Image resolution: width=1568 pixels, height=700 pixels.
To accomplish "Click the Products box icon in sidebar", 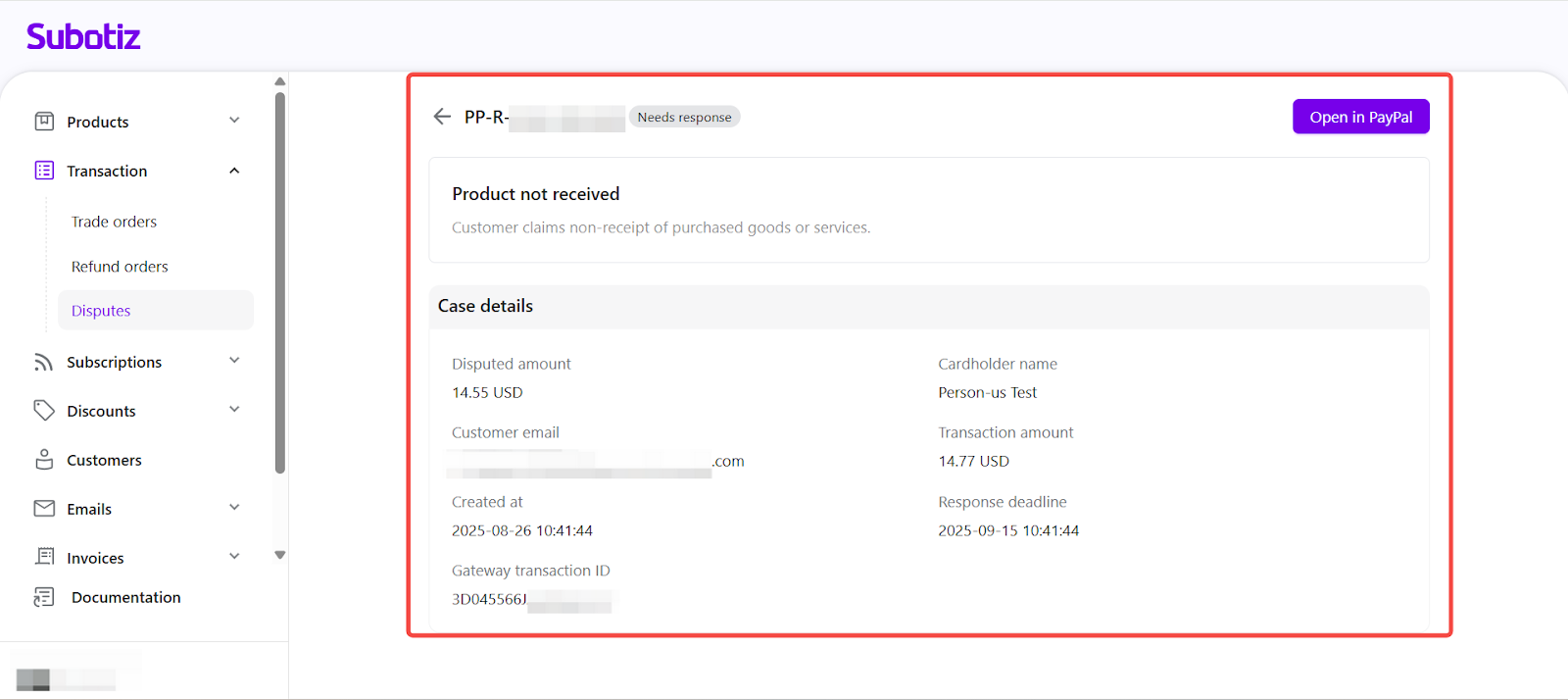I will pos(44,122).
